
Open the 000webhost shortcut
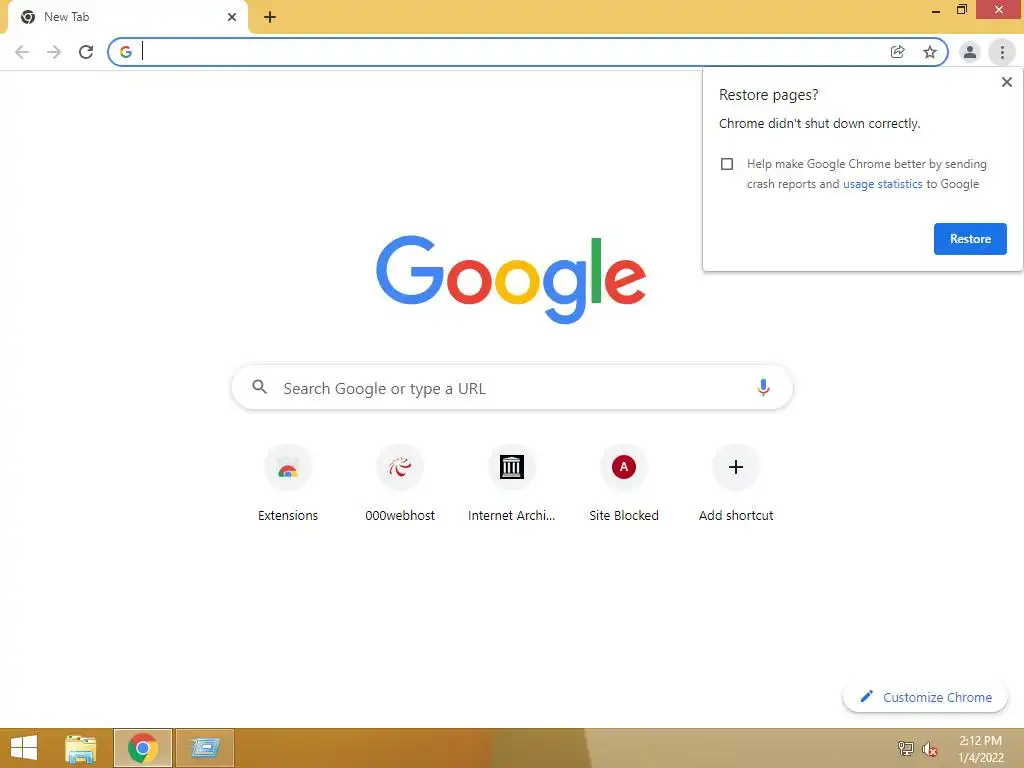400,483
